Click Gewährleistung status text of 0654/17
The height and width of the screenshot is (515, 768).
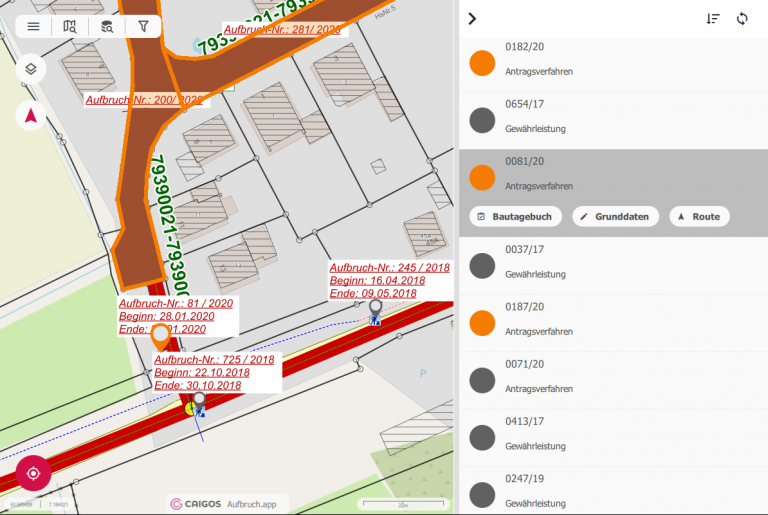pos(535,129)
